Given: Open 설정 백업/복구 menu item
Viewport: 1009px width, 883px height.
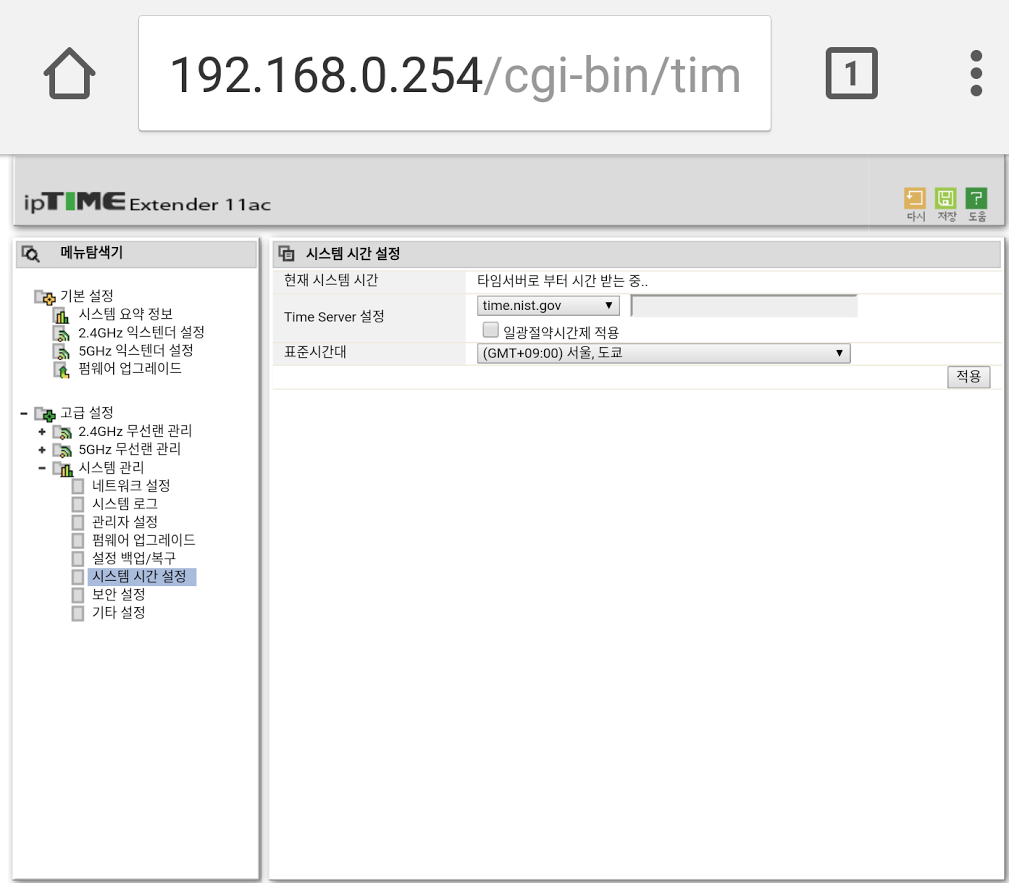Looking at the screenshot, I should [x=134, y=558].
